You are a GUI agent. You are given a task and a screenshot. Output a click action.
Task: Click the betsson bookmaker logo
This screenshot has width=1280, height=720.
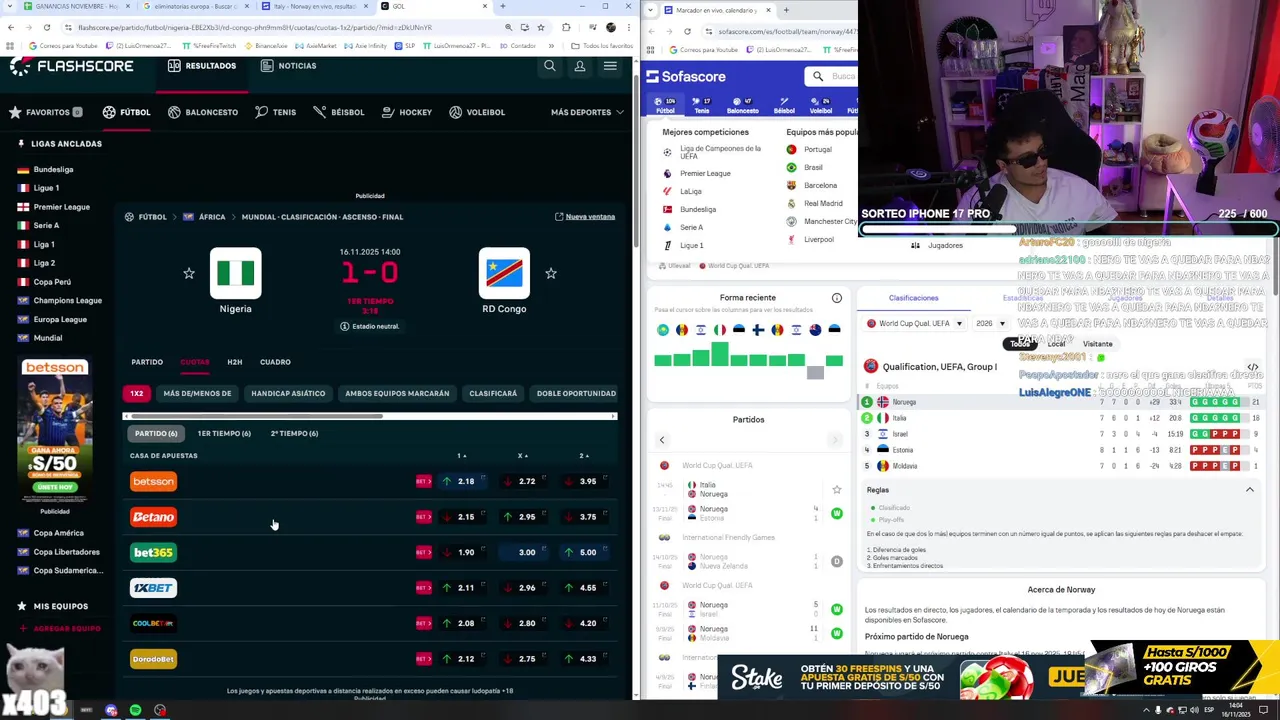click(x=153, y=481)
